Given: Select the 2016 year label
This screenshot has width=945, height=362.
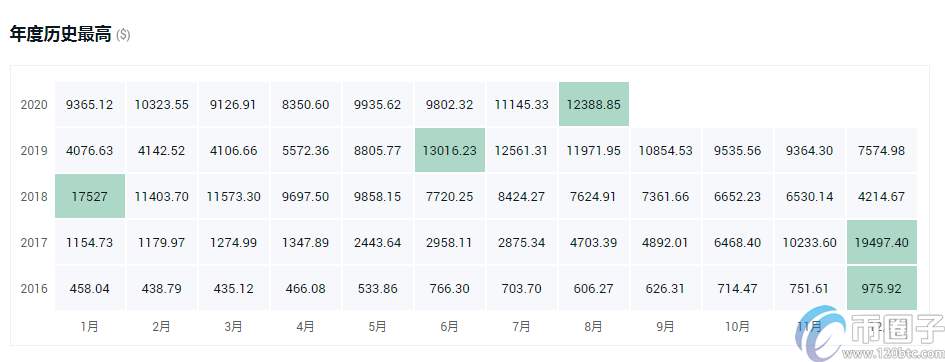Looking at the screenshot, I should 34,289.
